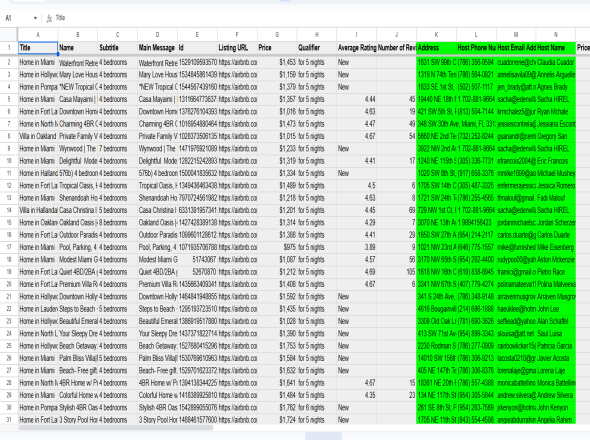Select the column G header
The height and width of the screenshot is (440, 590).
pos(277,35)
